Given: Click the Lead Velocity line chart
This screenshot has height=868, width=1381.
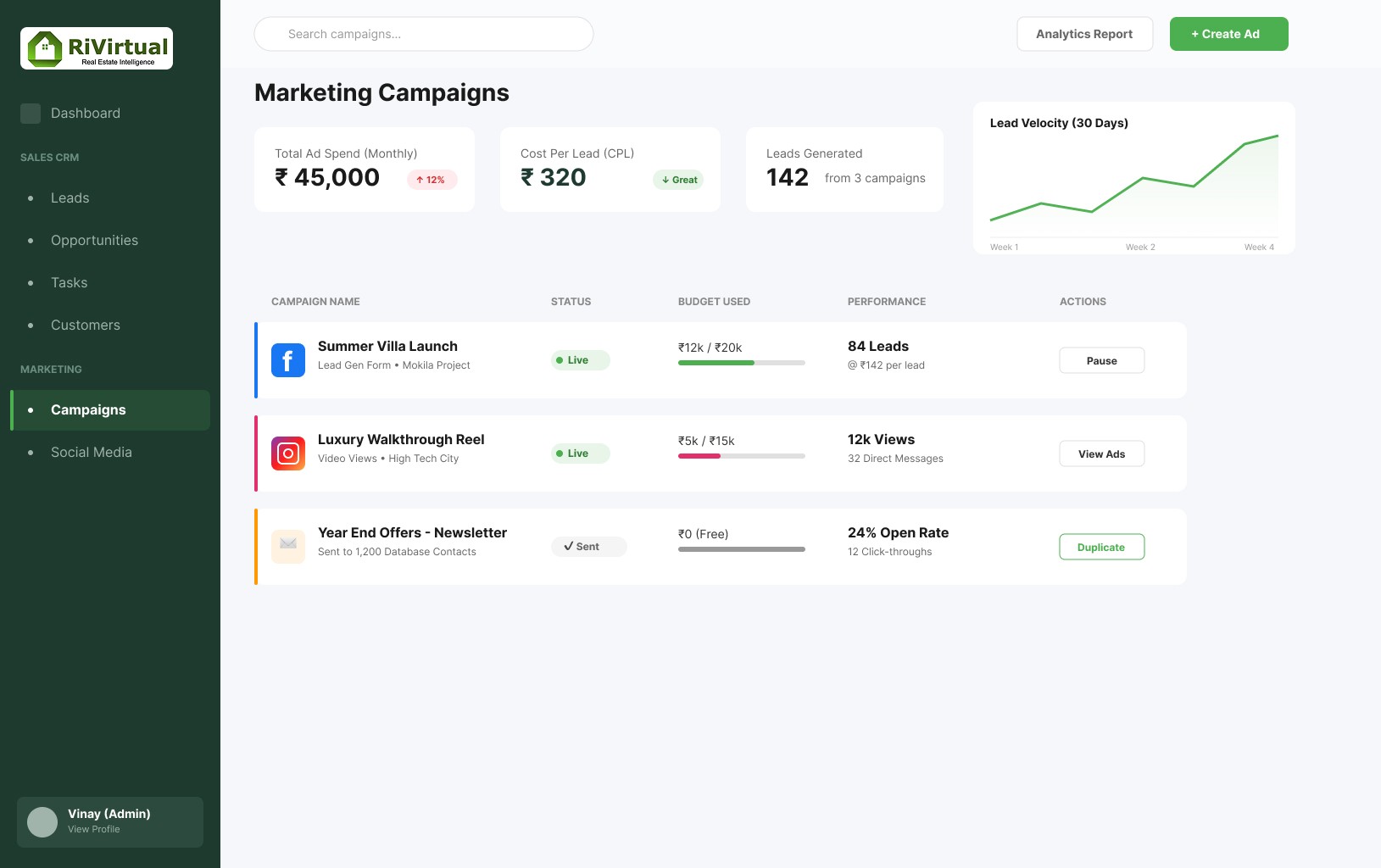Looking at the screenshot, I should 1134,185.
